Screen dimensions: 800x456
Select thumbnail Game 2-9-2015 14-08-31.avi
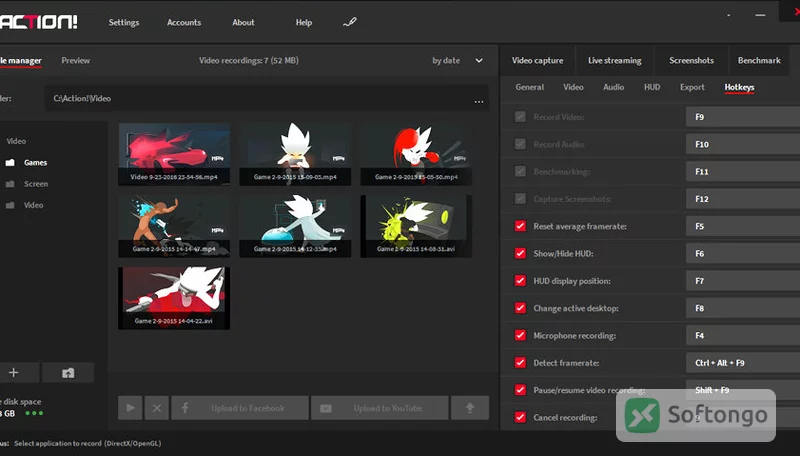(416, 226)
